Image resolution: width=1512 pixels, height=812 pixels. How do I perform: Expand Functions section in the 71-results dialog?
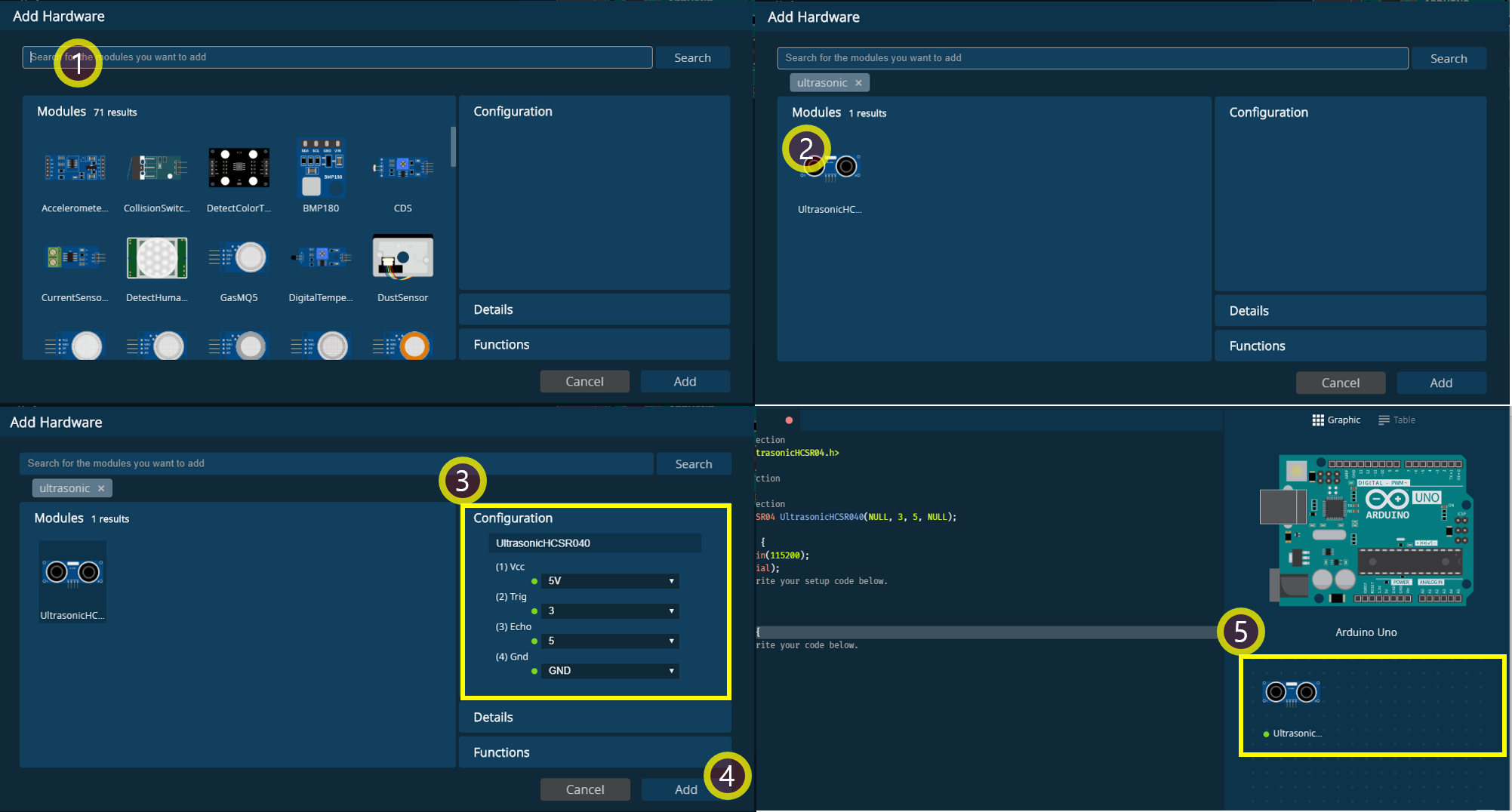click(594, 345)
